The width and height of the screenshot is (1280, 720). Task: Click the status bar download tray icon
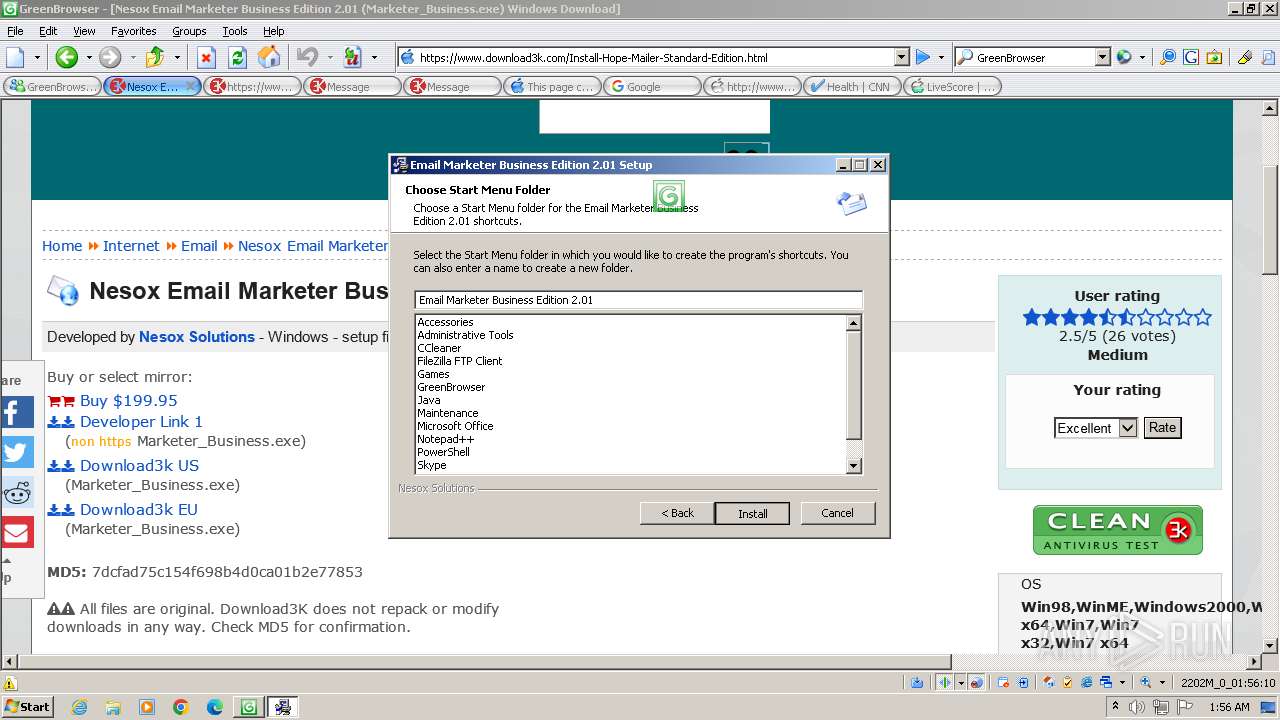[x=918, y=682]
